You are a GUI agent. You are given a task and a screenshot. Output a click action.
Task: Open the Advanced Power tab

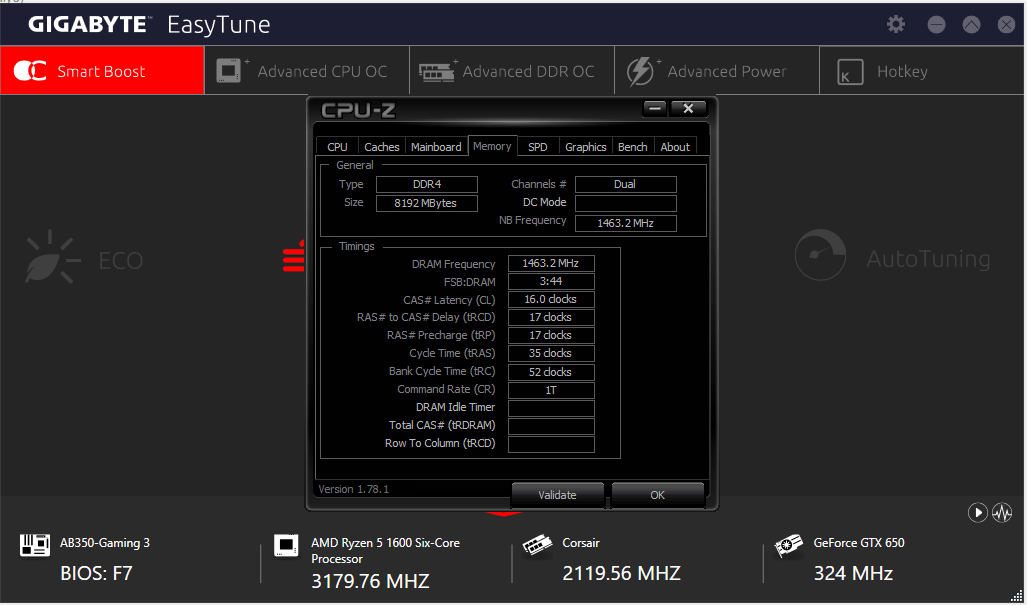pyautogui.click(x=717, y=71)
